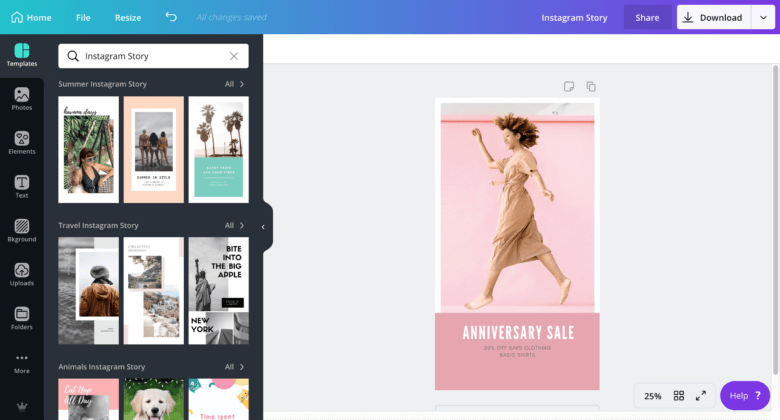Click the ANNIVERSARY SALE heading on canvas
The height and width of the screenshot is (420, 780).
pyautogui.click(x=518, y=333)
